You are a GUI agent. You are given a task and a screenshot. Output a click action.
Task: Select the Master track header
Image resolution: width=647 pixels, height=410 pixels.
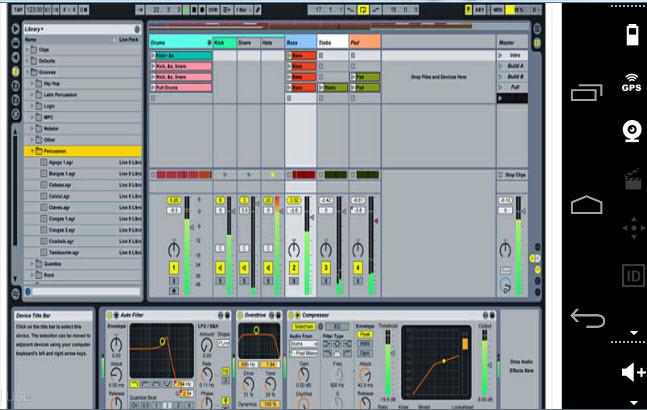pyautogui.click(x=512, y=42)
